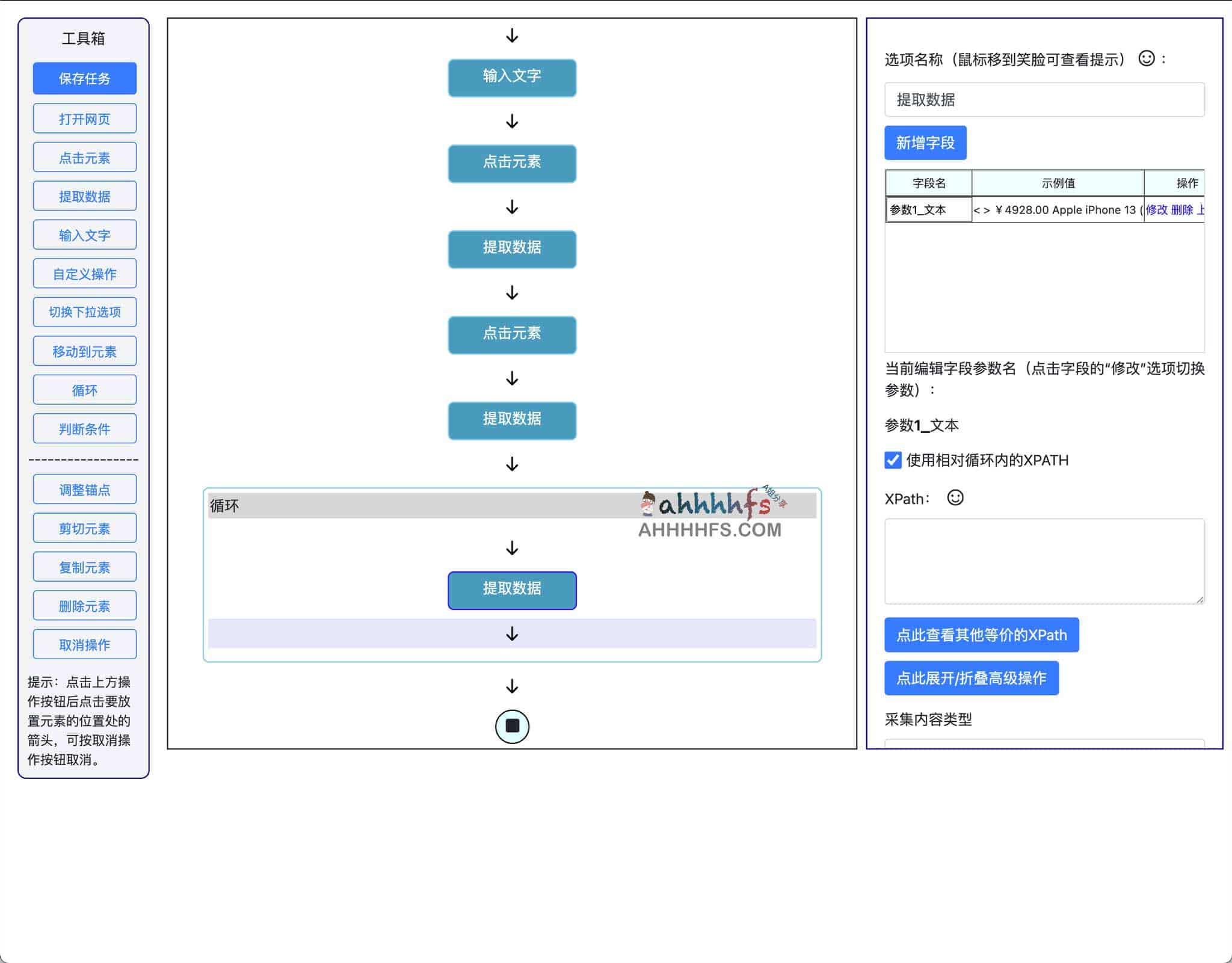The image size is (1232, 963).
Task: Select the 取消操作 tool
Action: click(85, 644)
